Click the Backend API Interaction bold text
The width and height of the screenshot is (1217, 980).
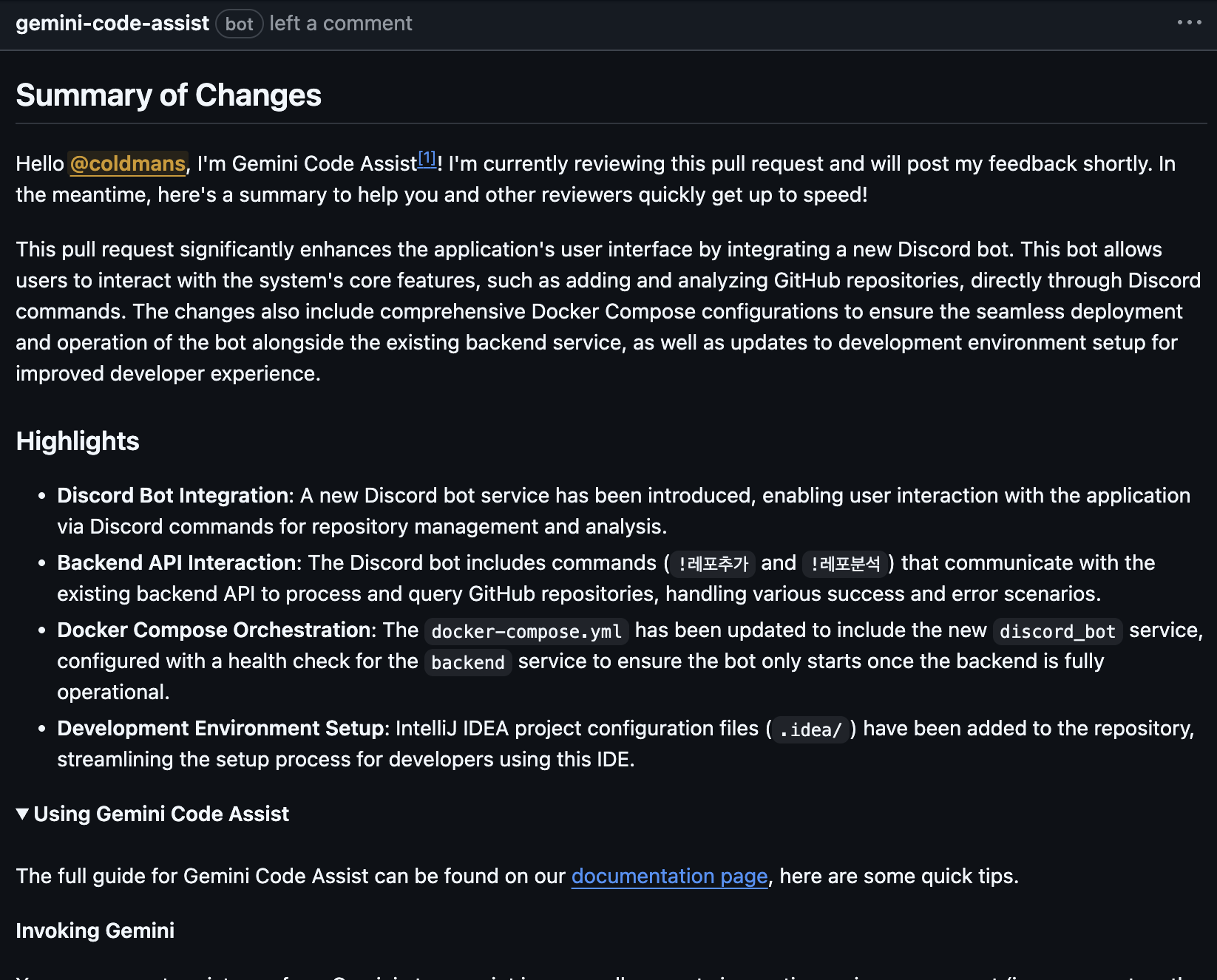click(176, 562)
